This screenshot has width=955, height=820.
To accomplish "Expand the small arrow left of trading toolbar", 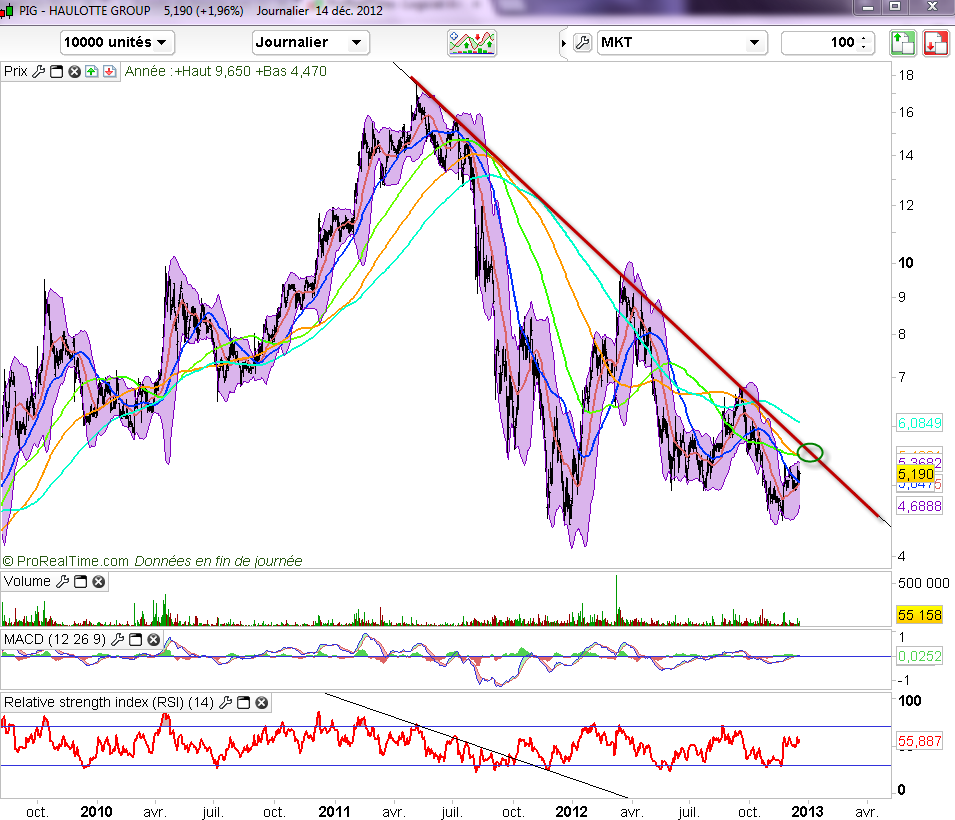I will pos(564,43).
